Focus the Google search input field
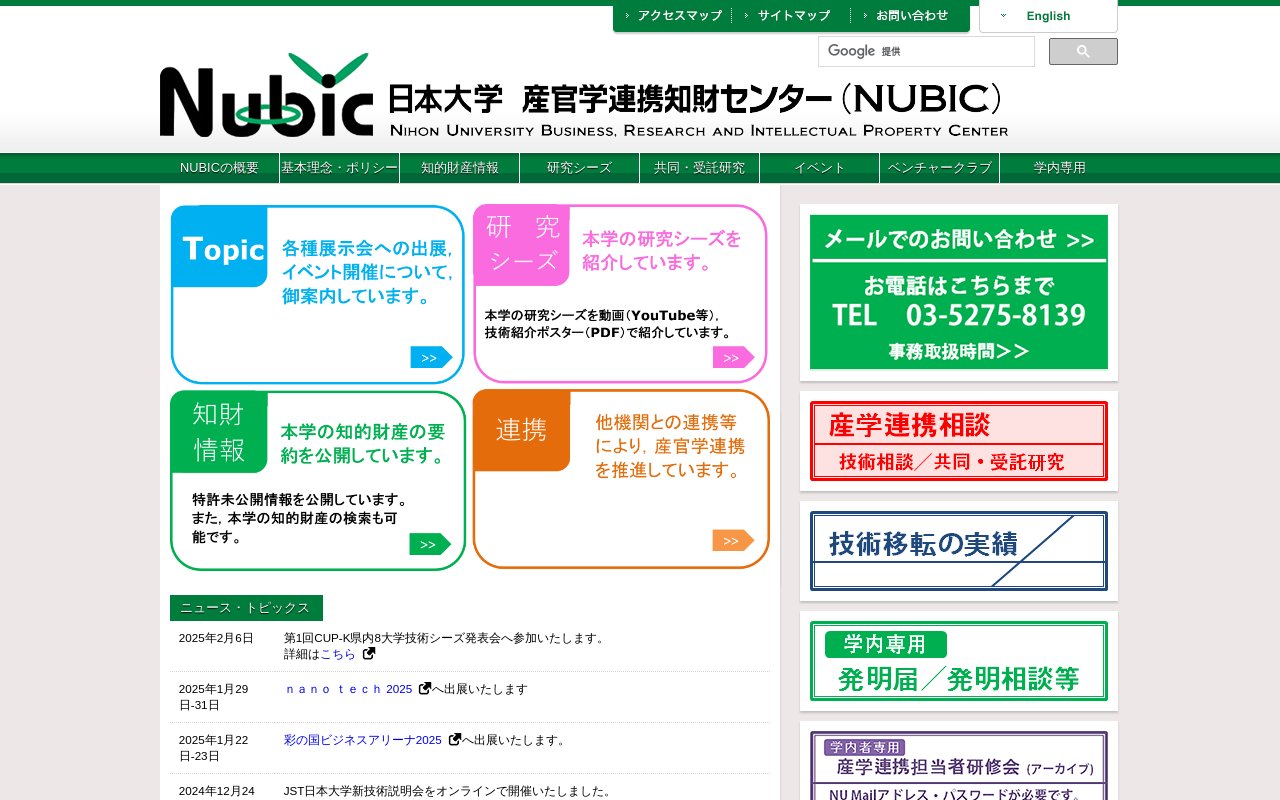This screenshot has width=1280, height=800. pos(926,51)
